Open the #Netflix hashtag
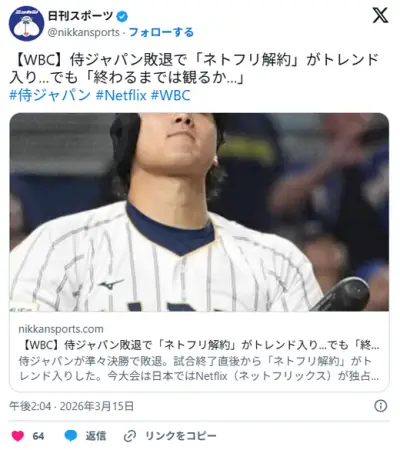Image resolution: width=400 pixels, height=450 pixels. point(121,95)
